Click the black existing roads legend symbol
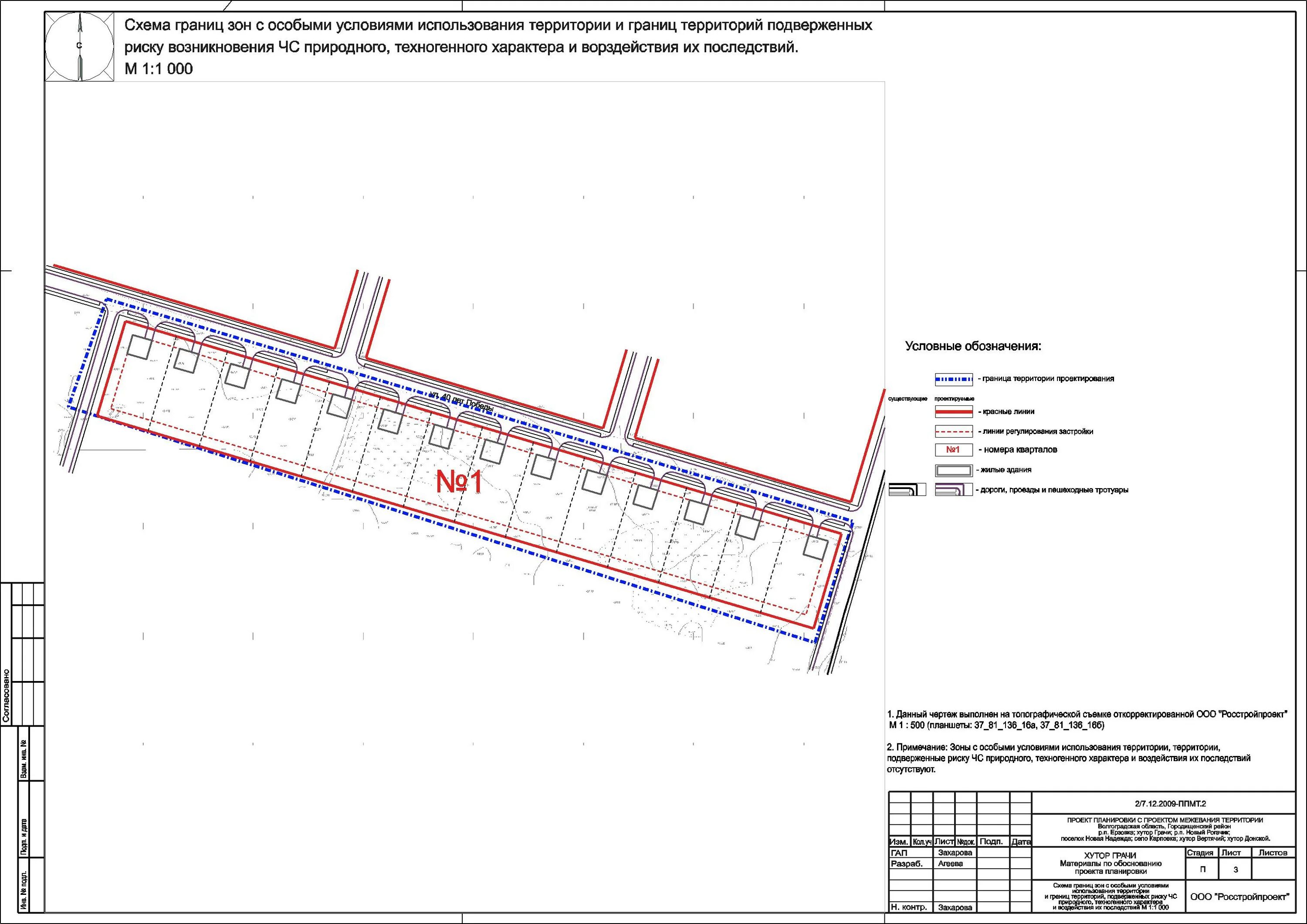 907,490
